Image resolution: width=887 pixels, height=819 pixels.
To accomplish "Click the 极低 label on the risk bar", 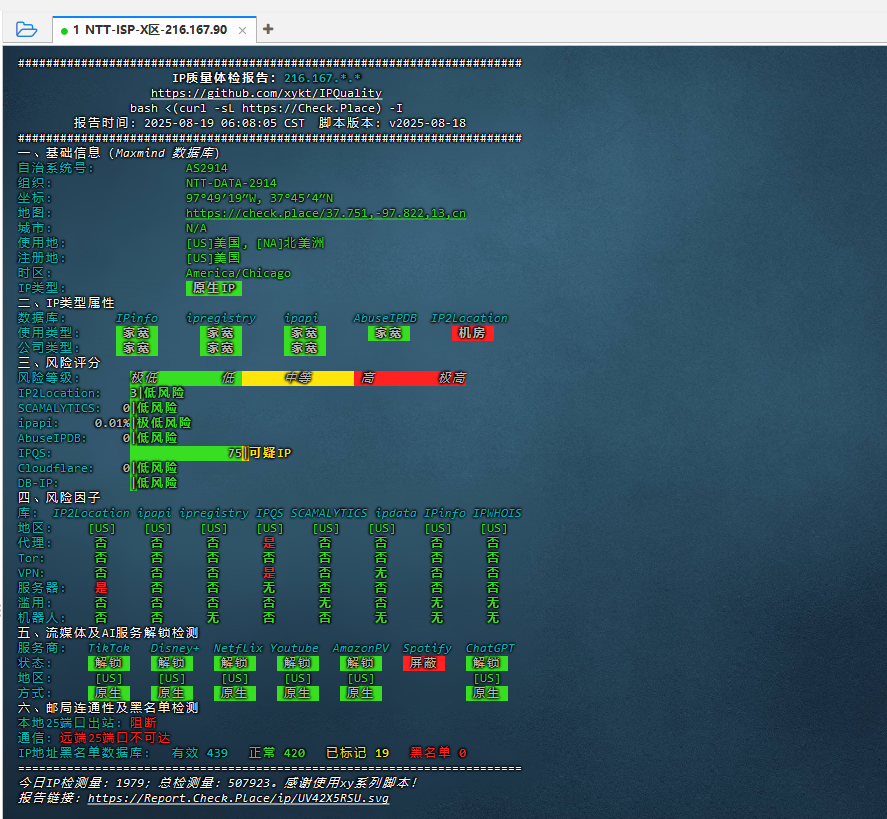I will (144, 378).
